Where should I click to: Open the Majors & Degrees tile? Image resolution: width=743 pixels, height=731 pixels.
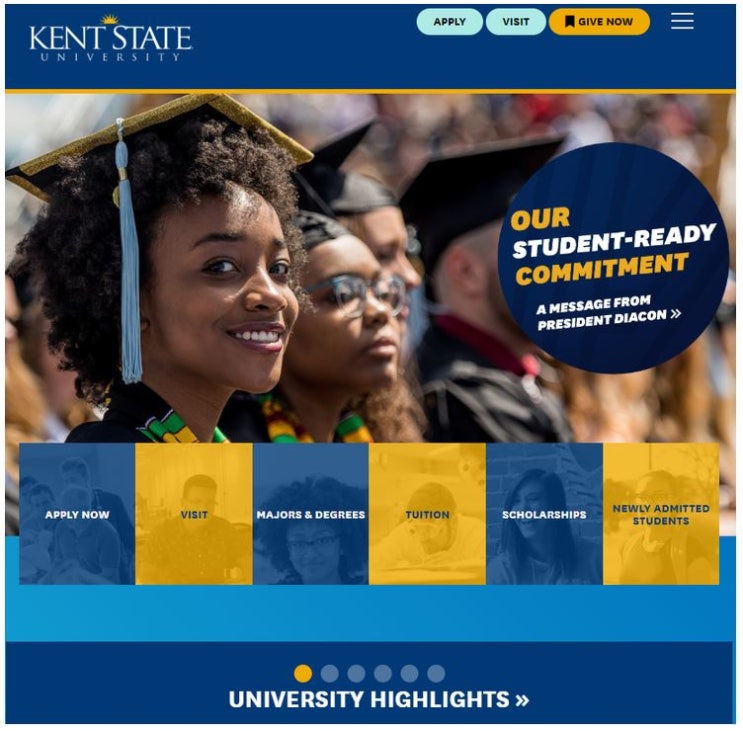click(311, 514)
